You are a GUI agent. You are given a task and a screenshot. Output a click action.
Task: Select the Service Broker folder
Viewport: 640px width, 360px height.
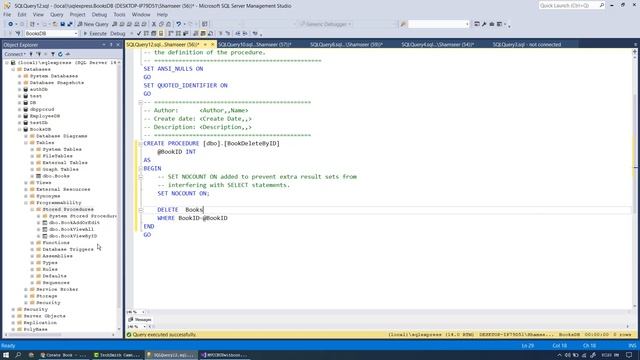(x=57, y=289)
